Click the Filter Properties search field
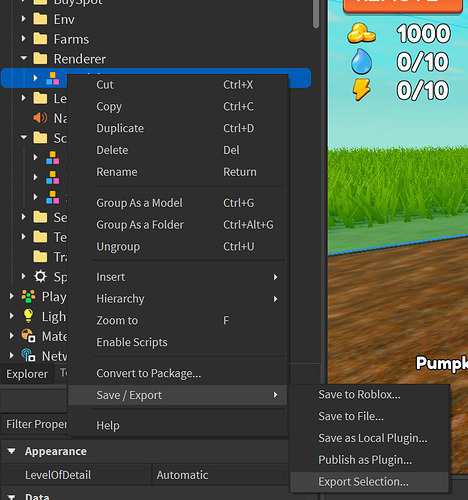This screenshot has height=500, width=468. [x=35, y=424]
